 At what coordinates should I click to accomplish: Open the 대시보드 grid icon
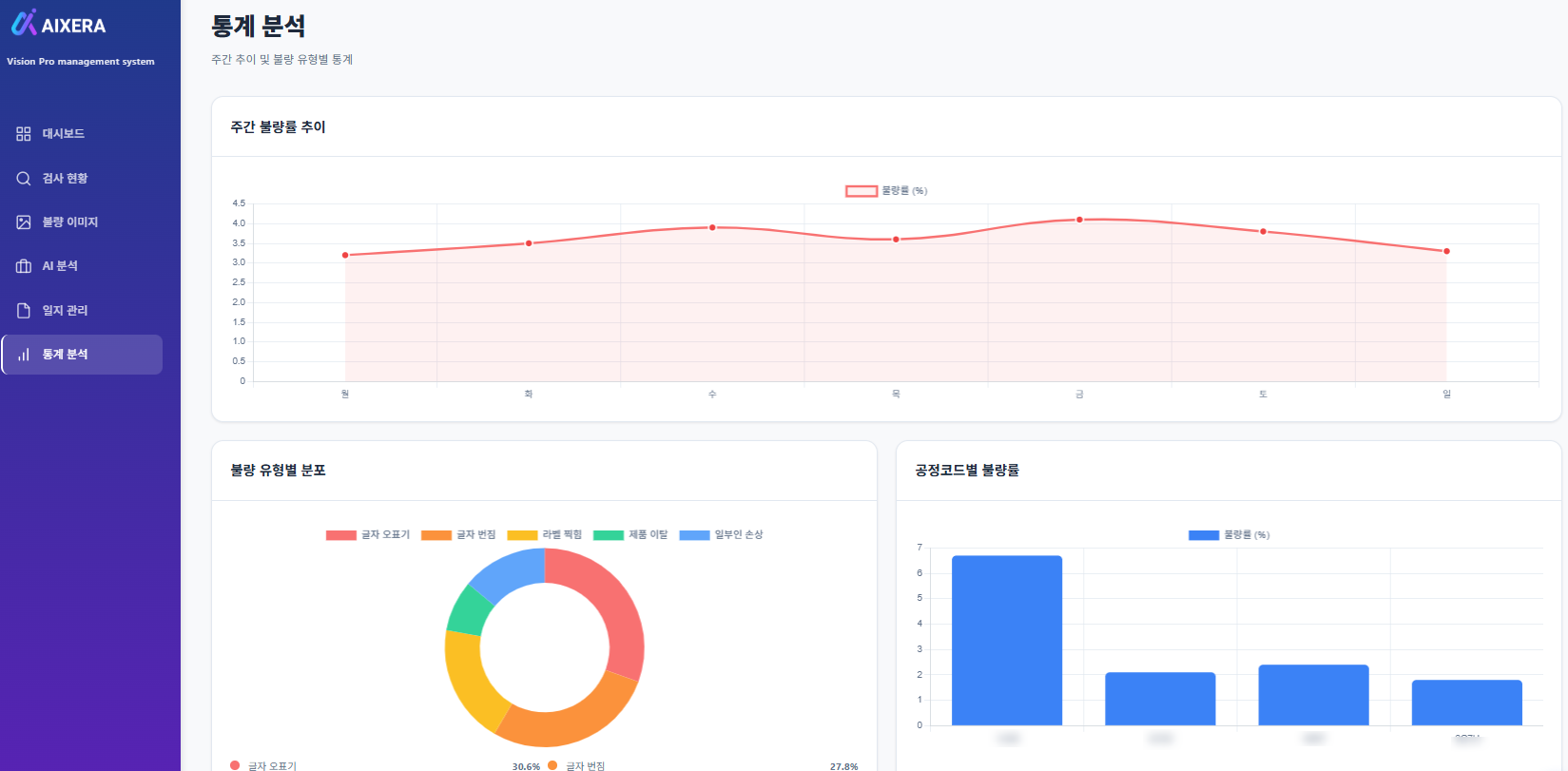[24, 134]
